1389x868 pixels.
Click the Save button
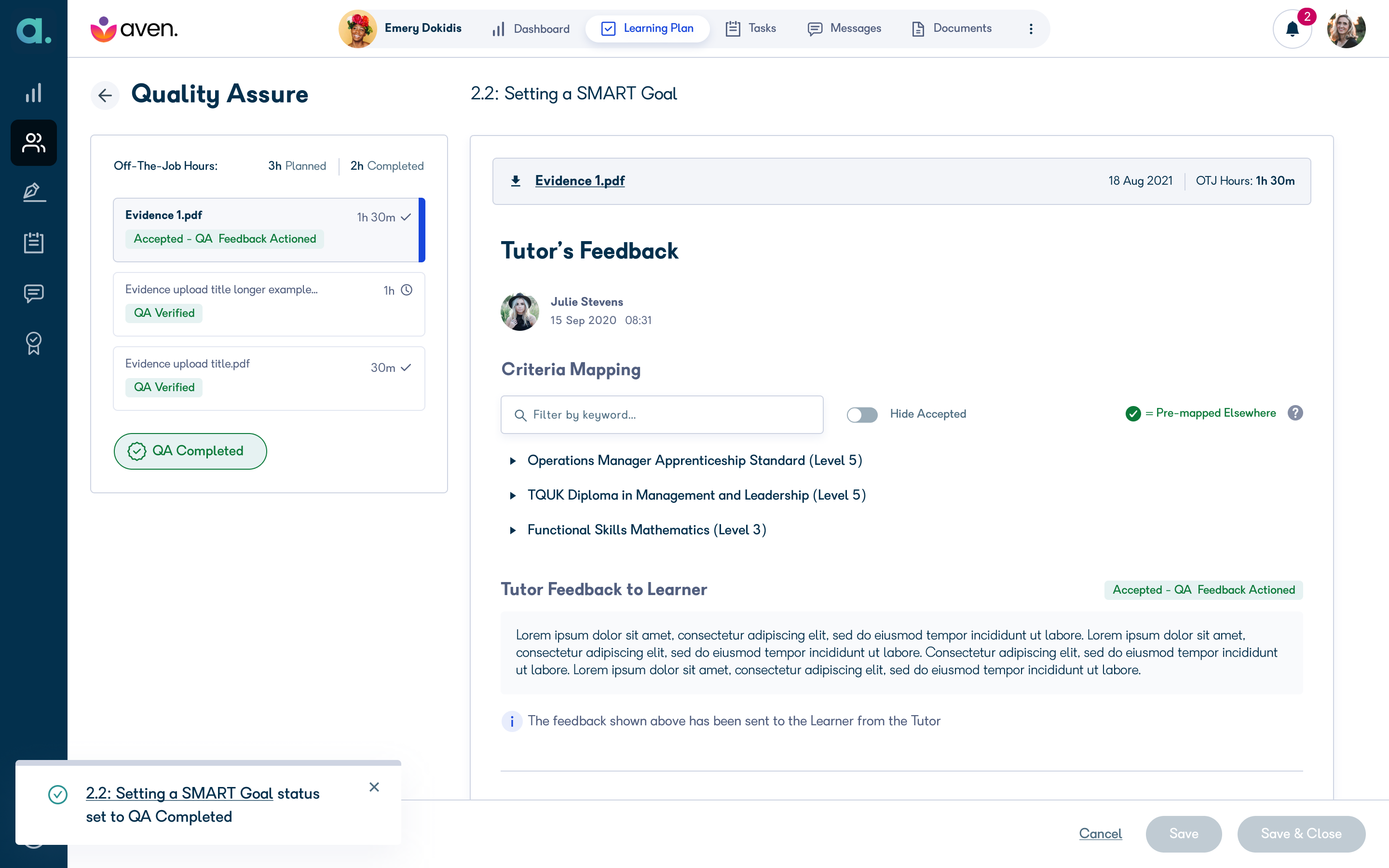click(x=1184, y=834)
